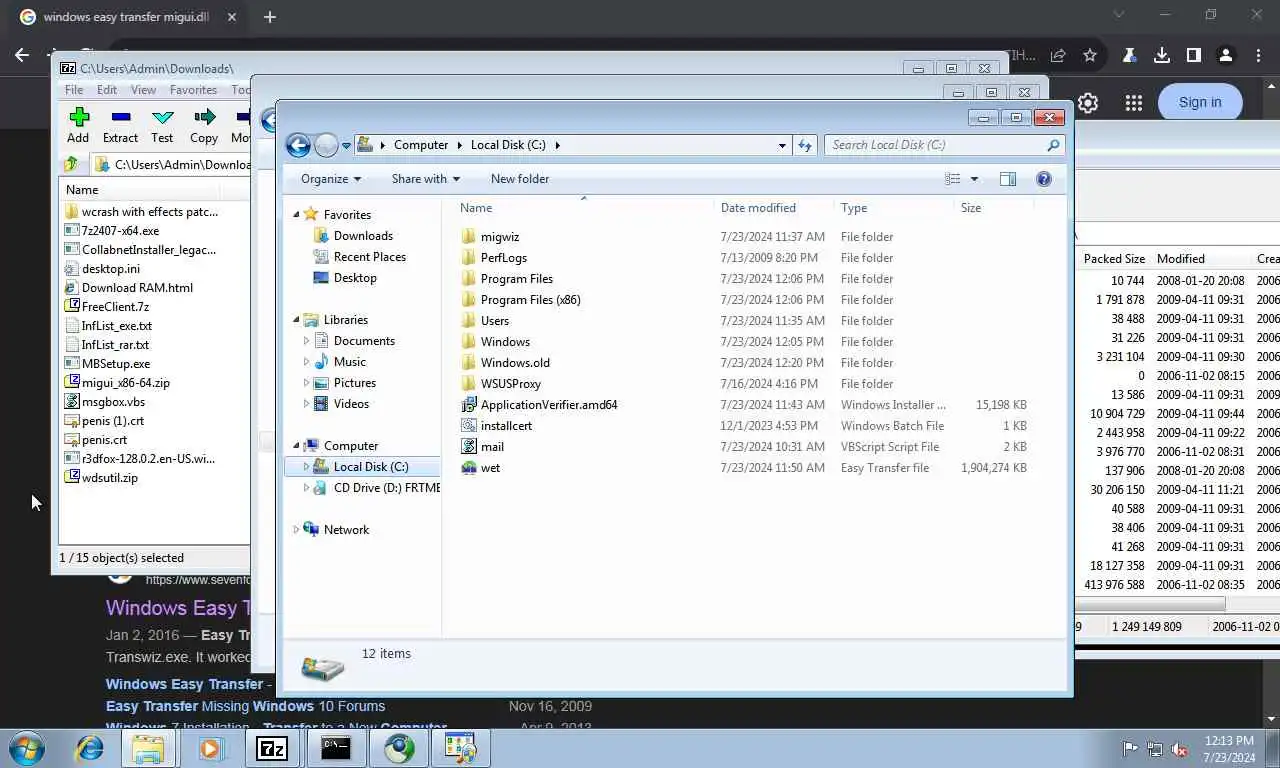Click Chrome downloads icon
The height and width of the screenshot is (768, 1280).
[x=1161, y=55]
